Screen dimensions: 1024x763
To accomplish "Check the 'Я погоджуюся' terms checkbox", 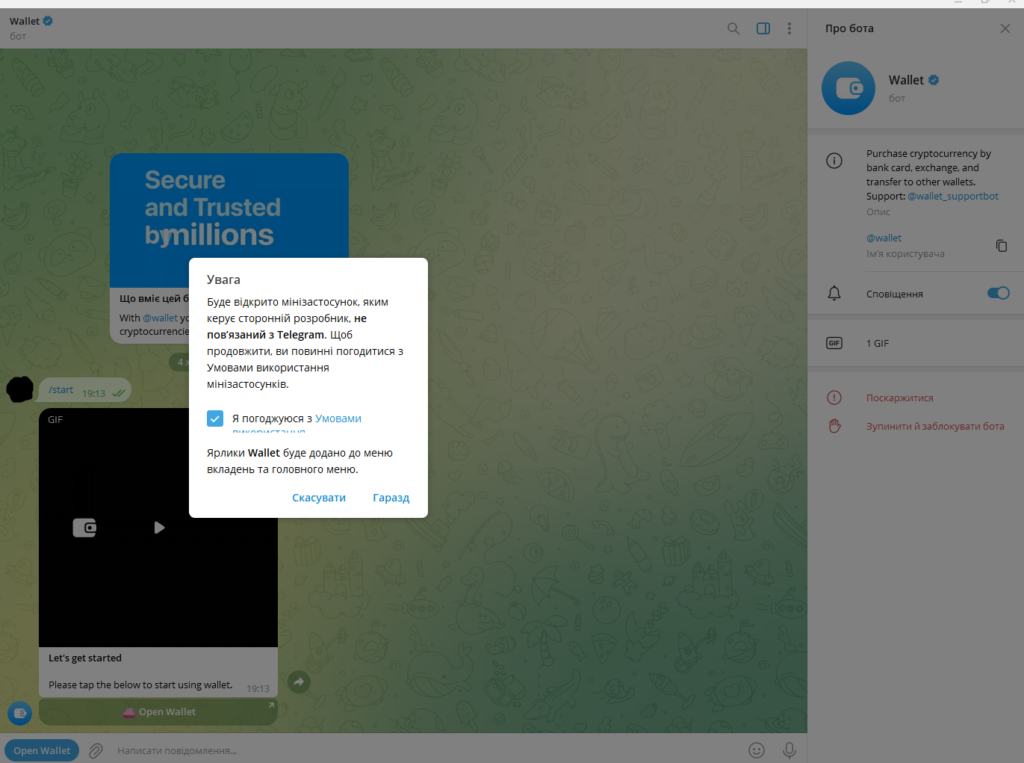I will (215, 418).
